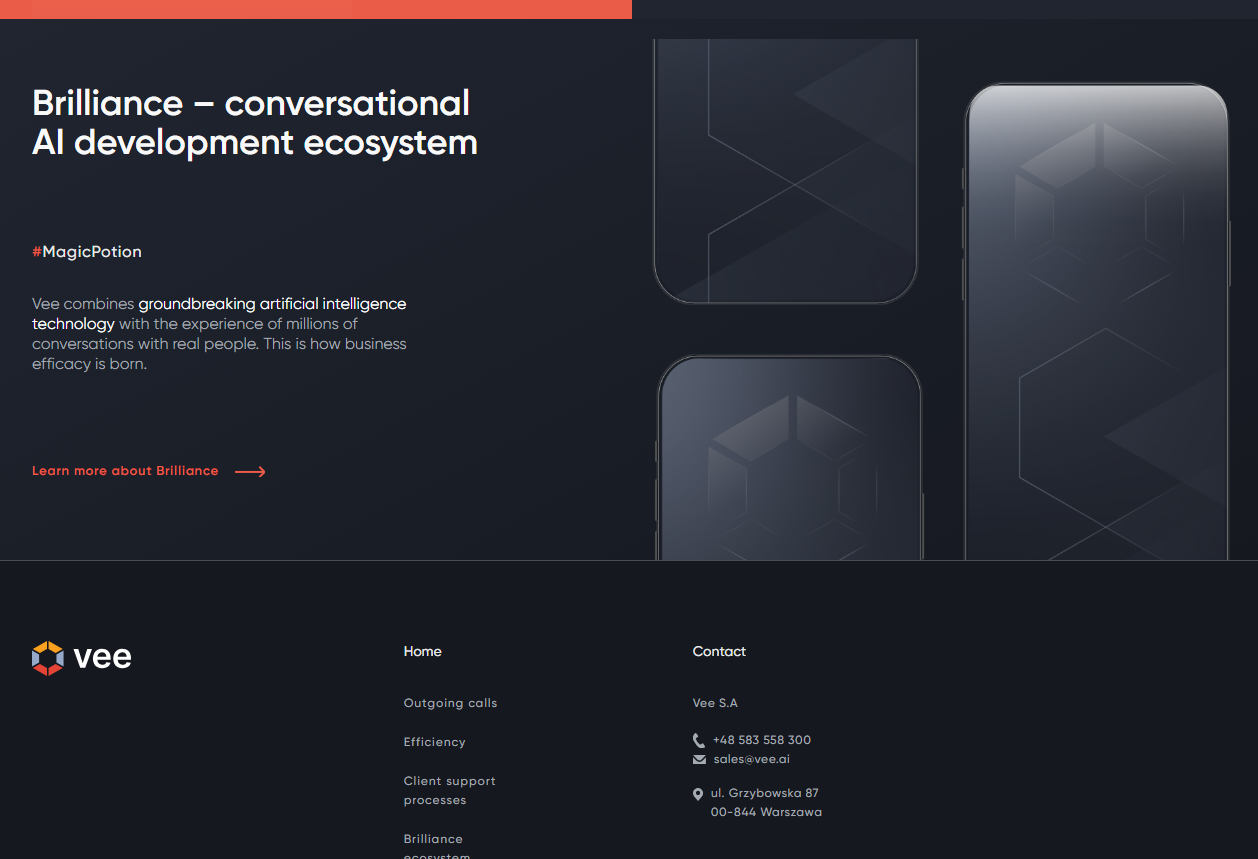Click the 00-844 Warszawa postal line
This screenshot has height=859, width=1258.
[x=766, y=812]
